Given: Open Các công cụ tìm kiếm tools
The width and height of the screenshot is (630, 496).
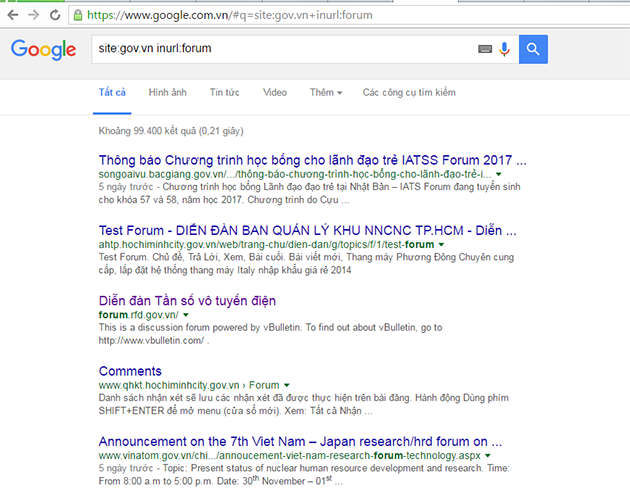Looking at the screenshot, I should [409, 92].
